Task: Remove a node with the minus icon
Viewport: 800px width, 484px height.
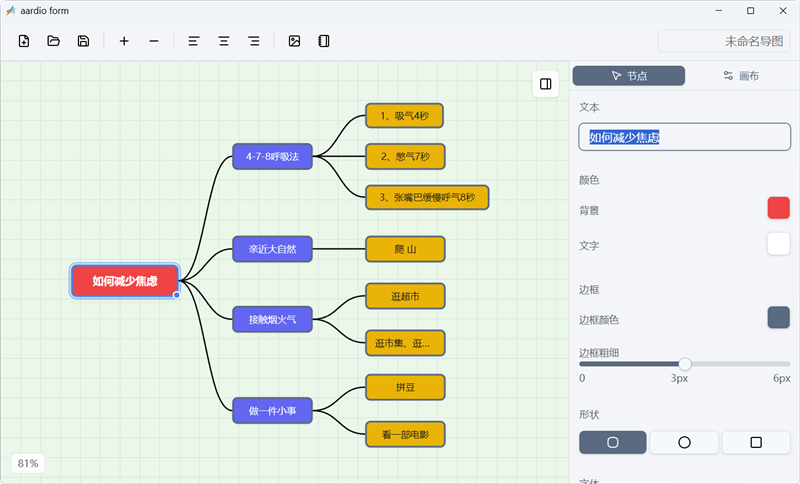Action: click(x=154, y=41)
